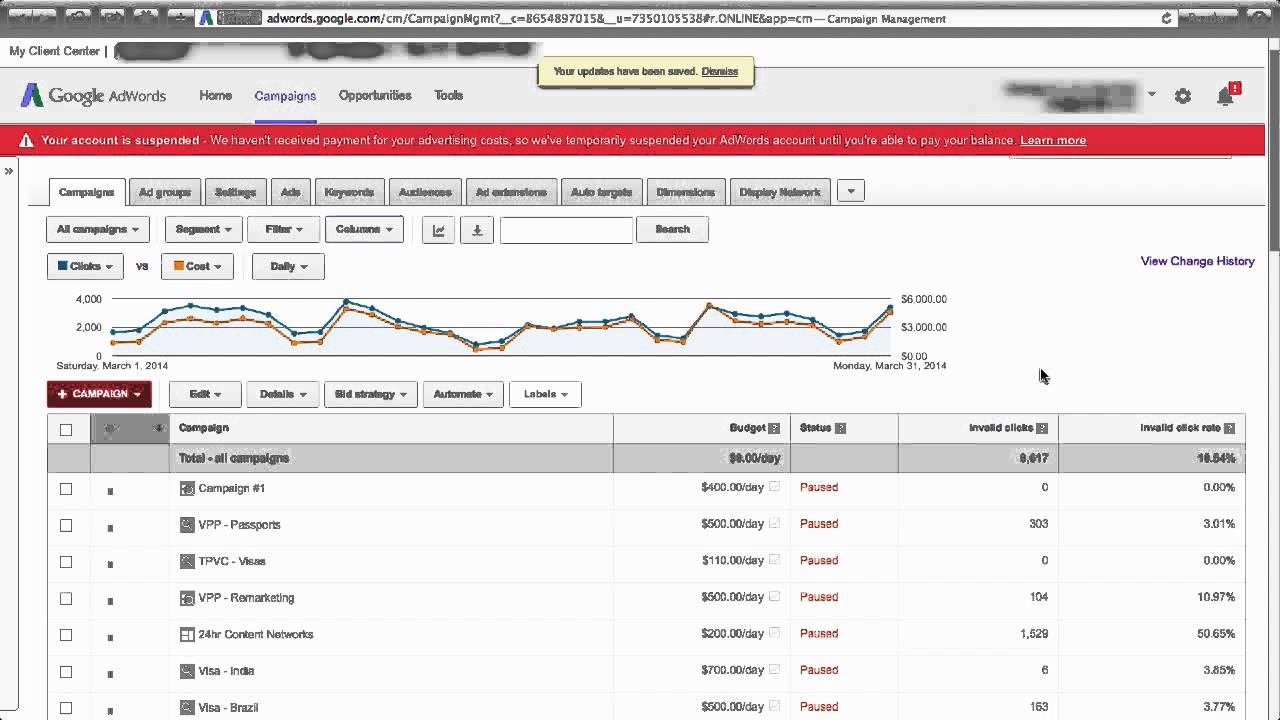1280x720 pixels.
Task: Open the notifications bell
Action: tap(1226, 95)
